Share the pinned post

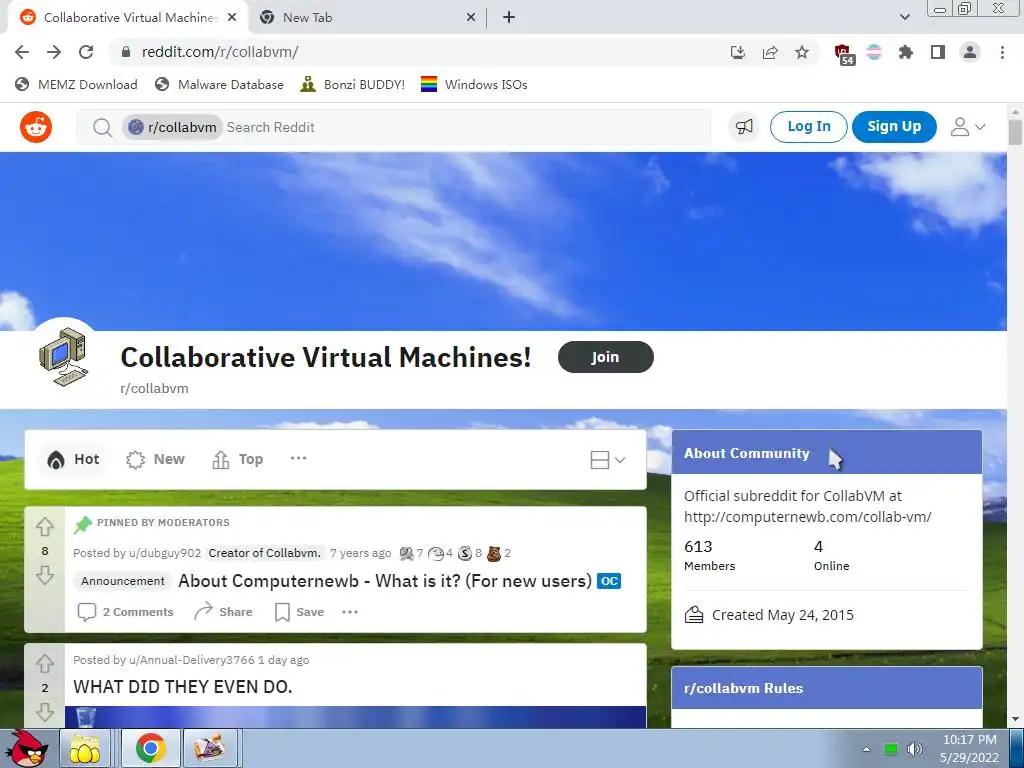coord(223,612)
